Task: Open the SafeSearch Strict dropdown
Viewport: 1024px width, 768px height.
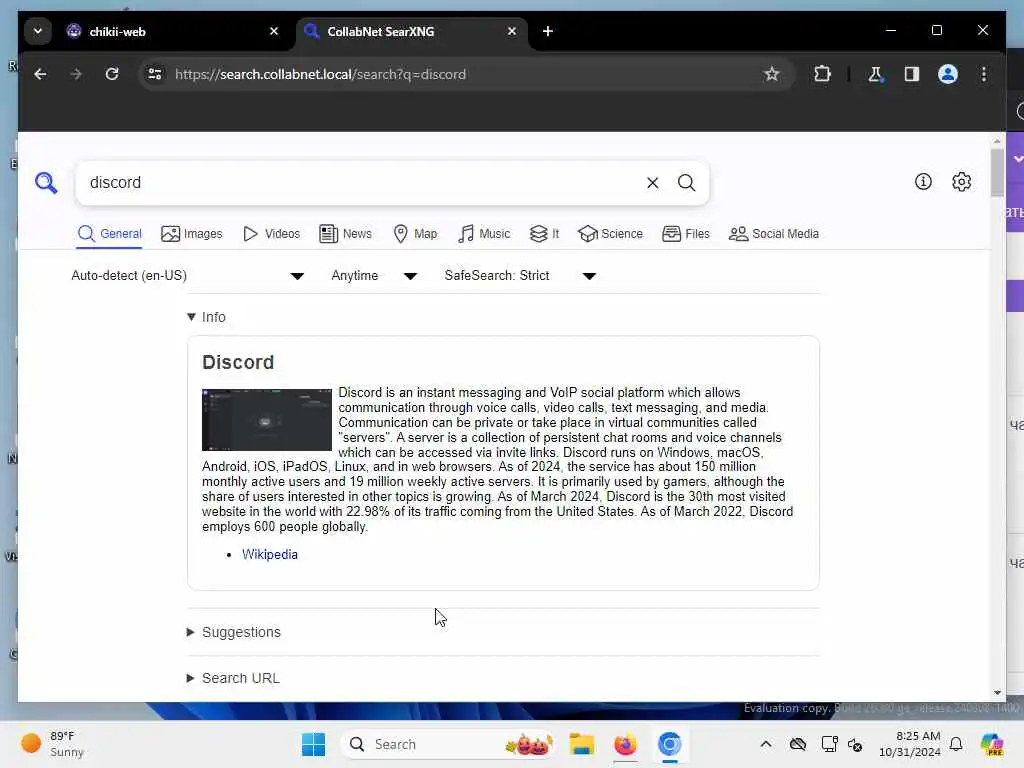Action: tap(520, 276)
